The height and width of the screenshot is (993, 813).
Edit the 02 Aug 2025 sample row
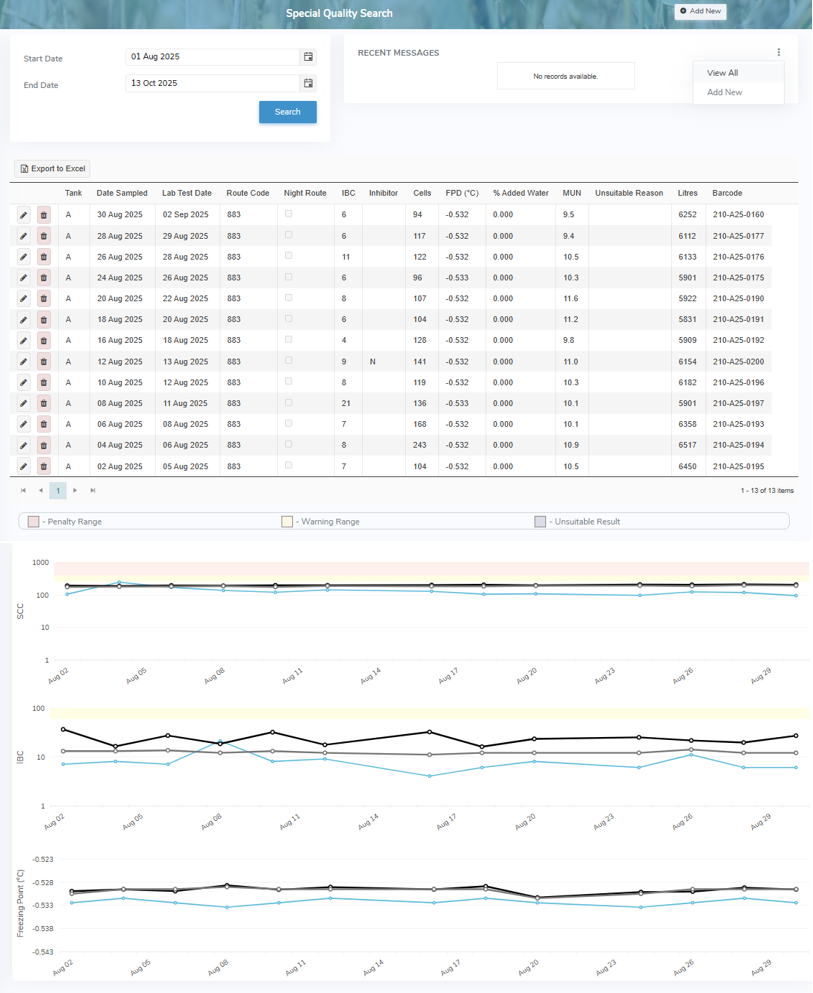coord(24,466)
